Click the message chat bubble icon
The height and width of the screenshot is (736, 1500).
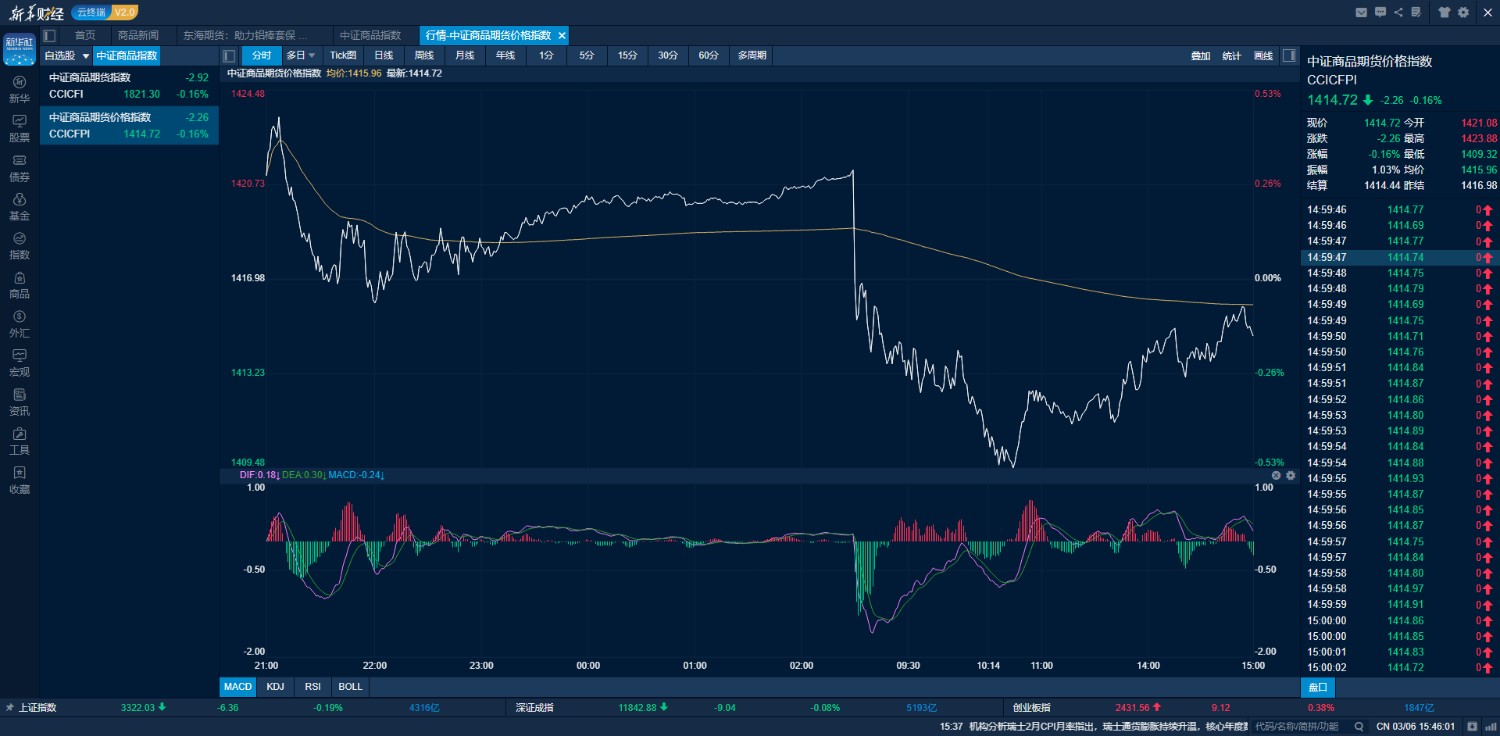point(1380,12)
